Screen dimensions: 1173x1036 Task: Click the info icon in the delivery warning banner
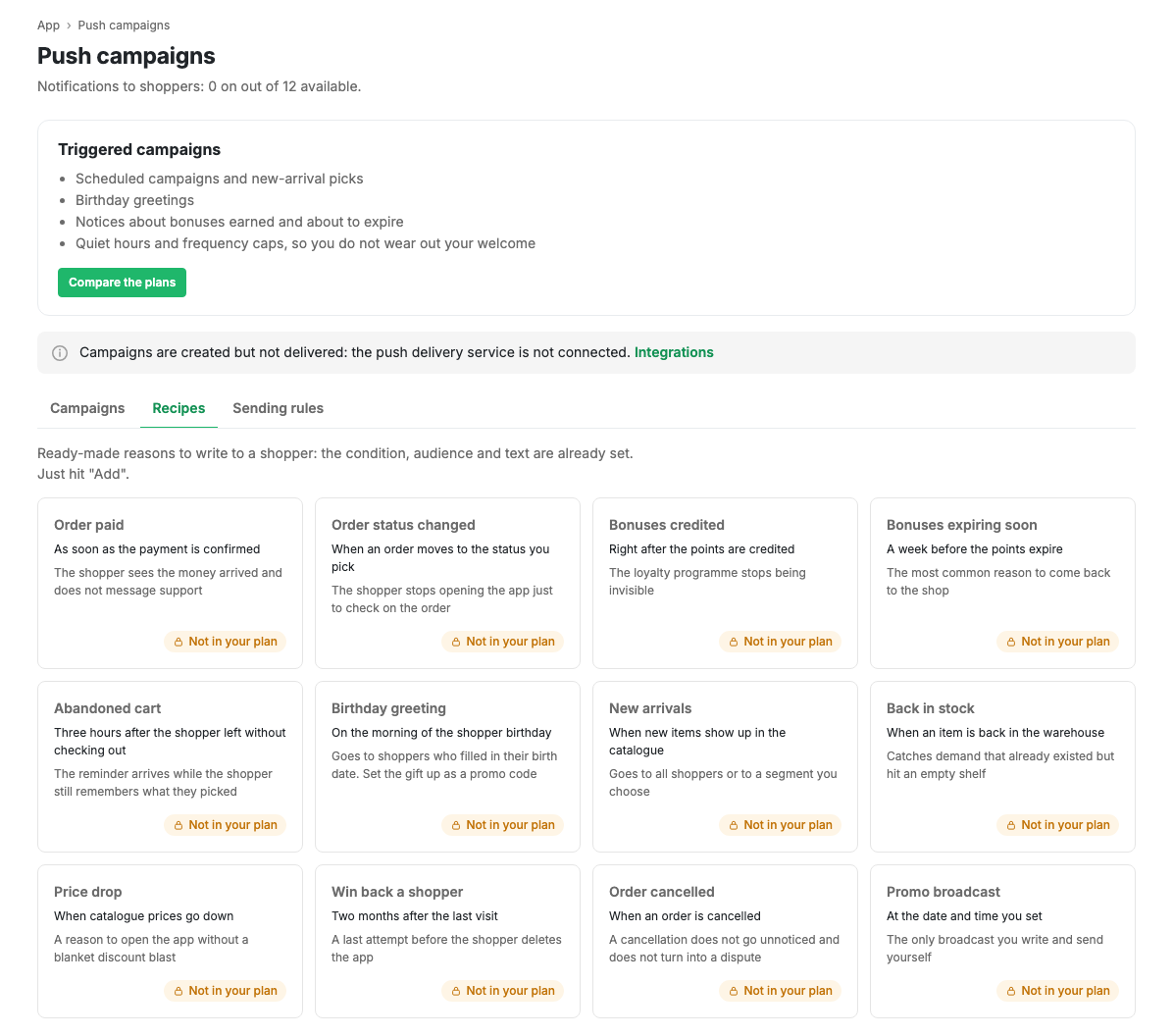coord(60,353)
